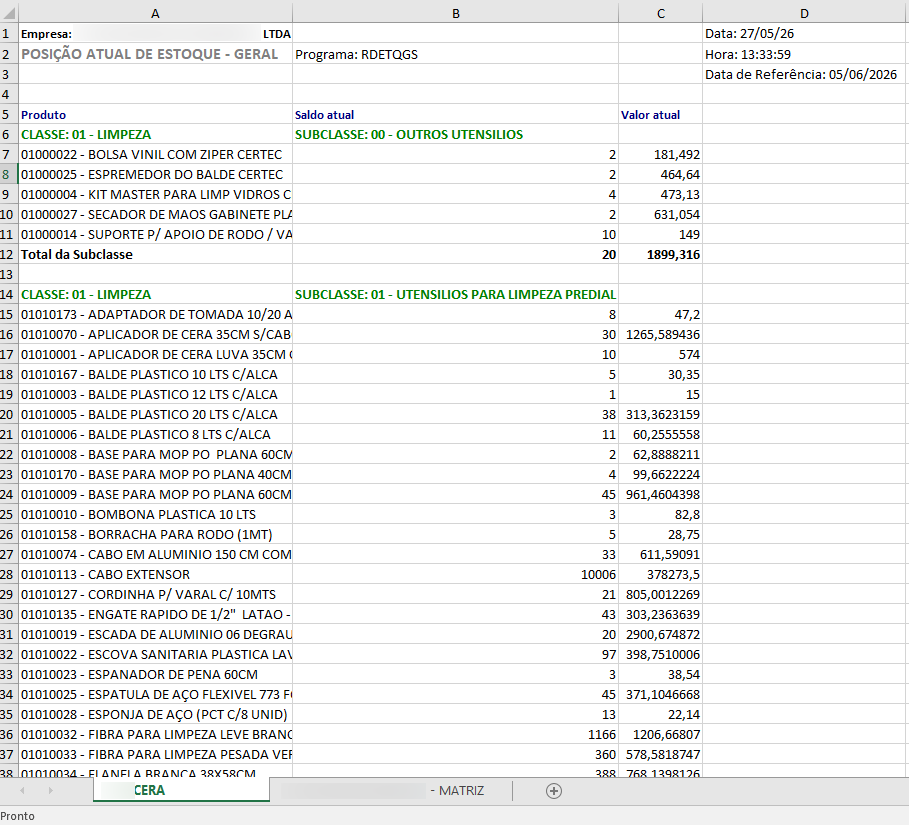909x825 pixels.
Task: Select '01010025 - ESPATULA DE AÇO FLEXIVEL' cell
Action: tap(155, 695)
